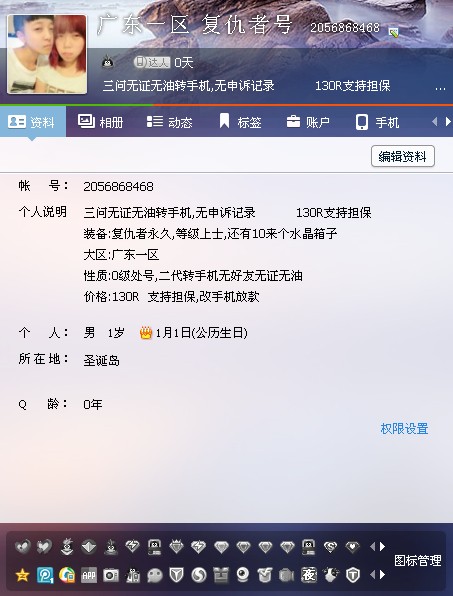Click the text 大区:广东一区
Image resolution: width=453 pixels, height=596 pixels.
tap(121, 255)
